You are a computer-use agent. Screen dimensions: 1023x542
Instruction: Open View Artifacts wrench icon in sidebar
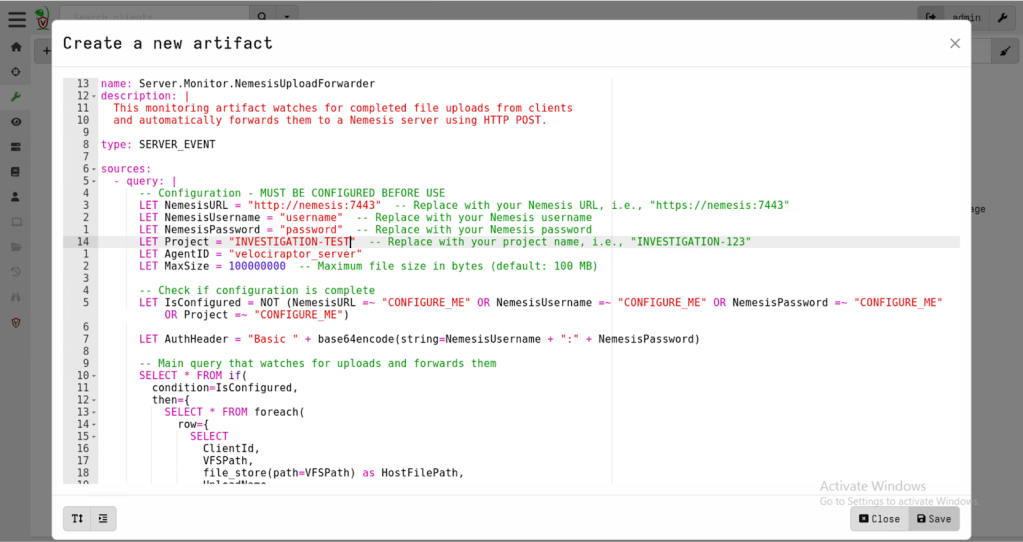click(16, 97)
